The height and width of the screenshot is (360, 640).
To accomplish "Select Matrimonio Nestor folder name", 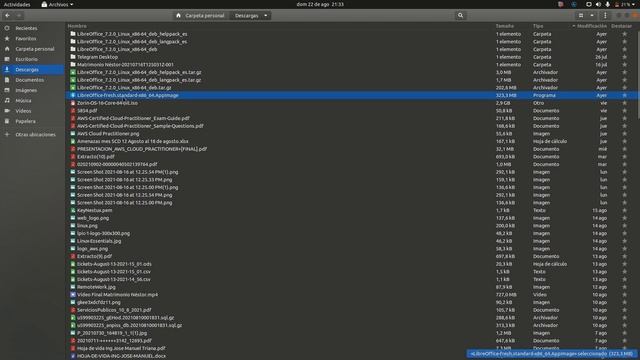I will pyautogui.click(x=125, y=64).
